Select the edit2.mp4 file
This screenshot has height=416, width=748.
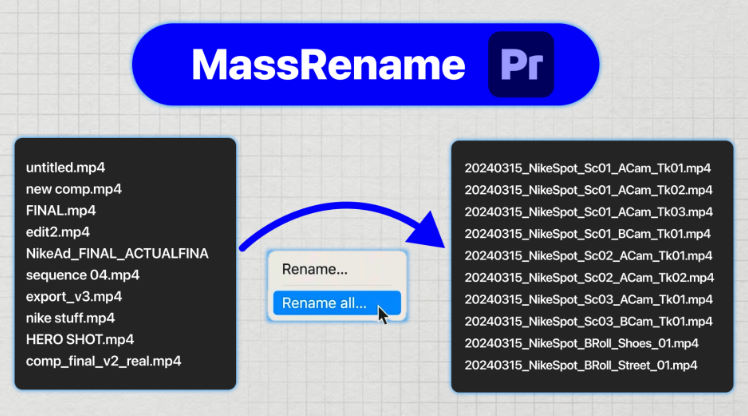[x=58, y=231]
